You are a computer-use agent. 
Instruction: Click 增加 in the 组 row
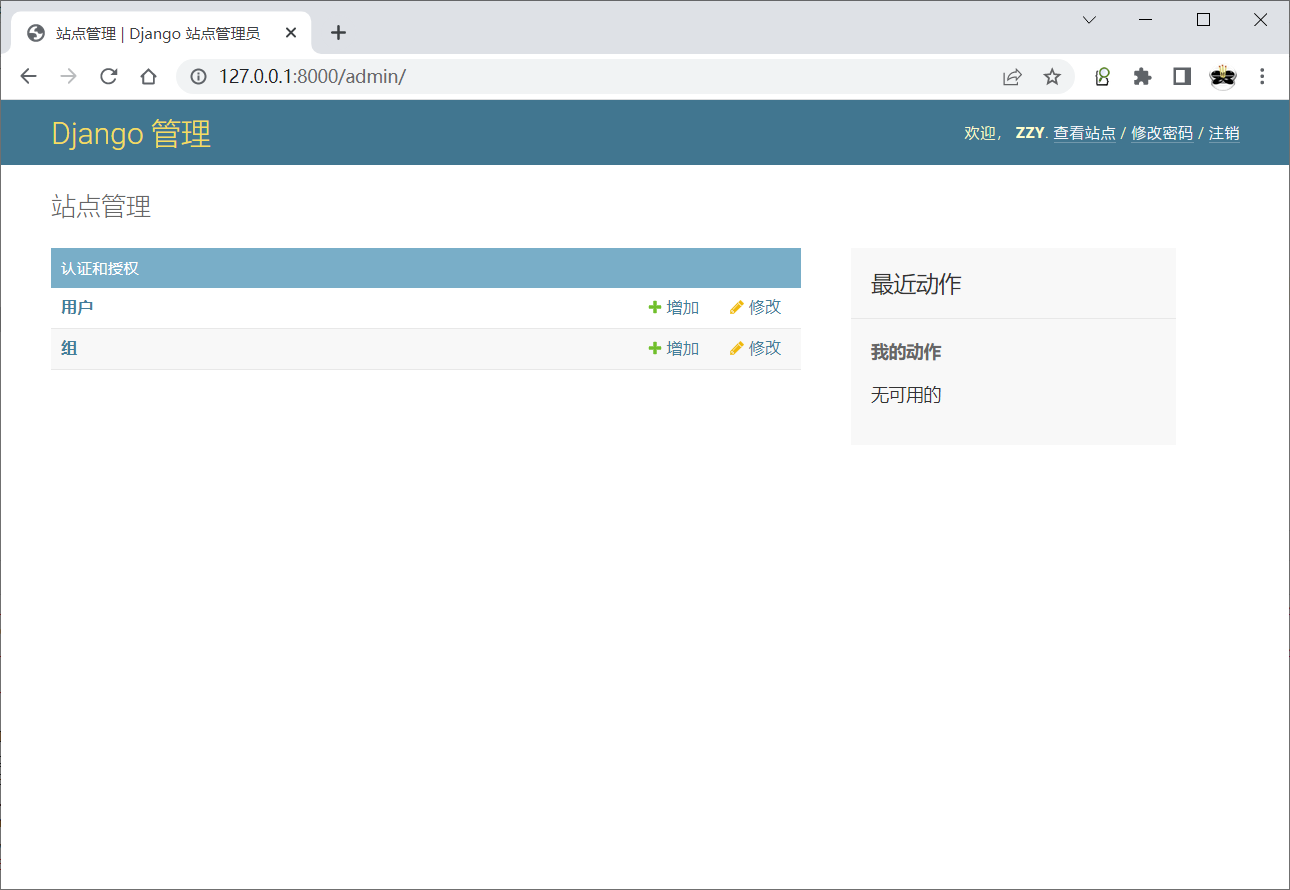[x=674, y=349]
